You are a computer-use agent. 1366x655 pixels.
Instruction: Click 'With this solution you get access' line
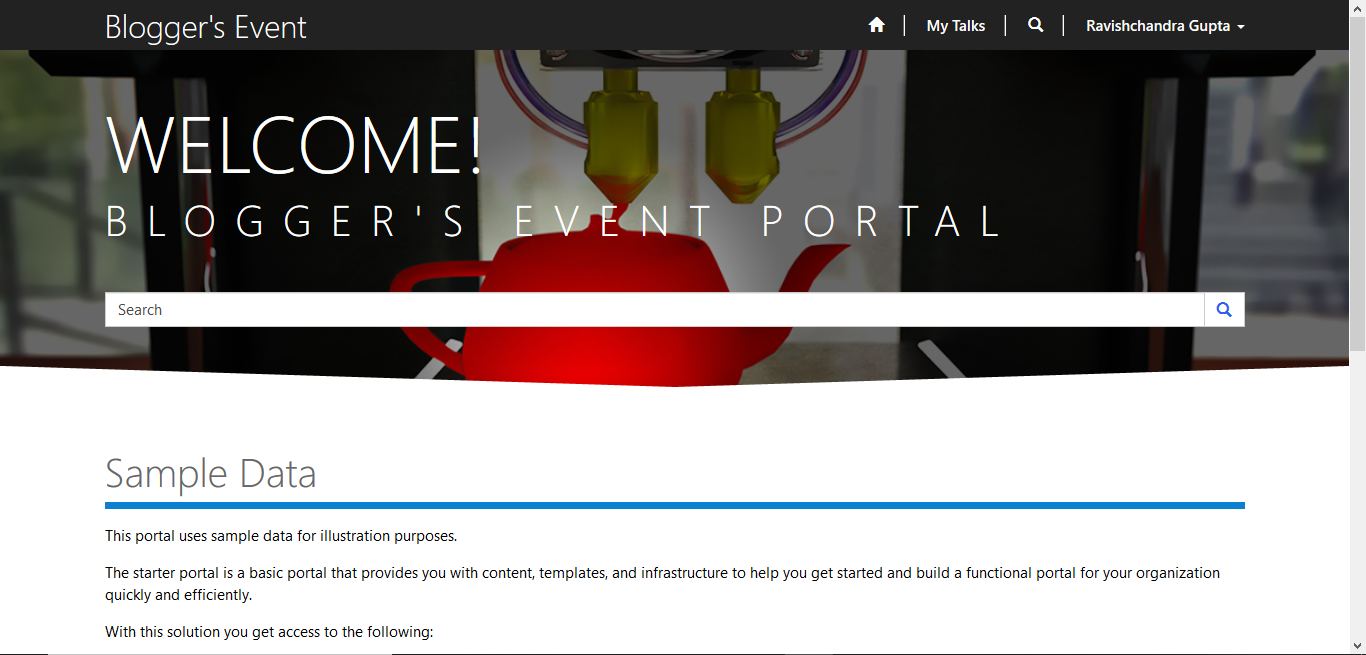coord(269,632)
